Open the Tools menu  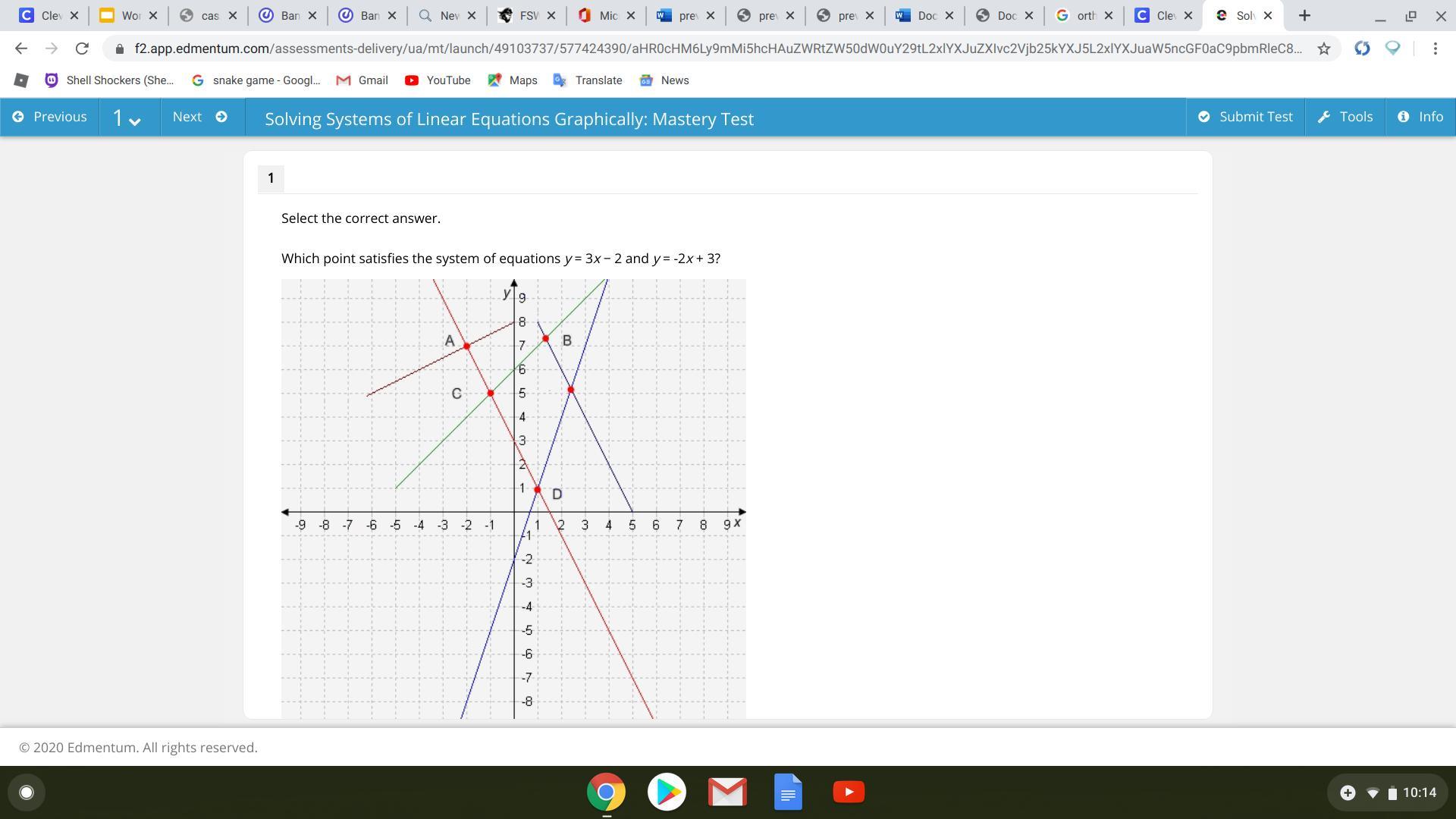pyautogui.click(x=1345, y=117)
